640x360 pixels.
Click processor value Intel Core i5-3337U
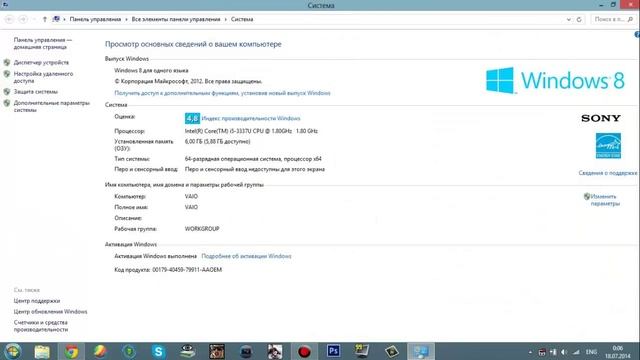(x=251, y=131)
